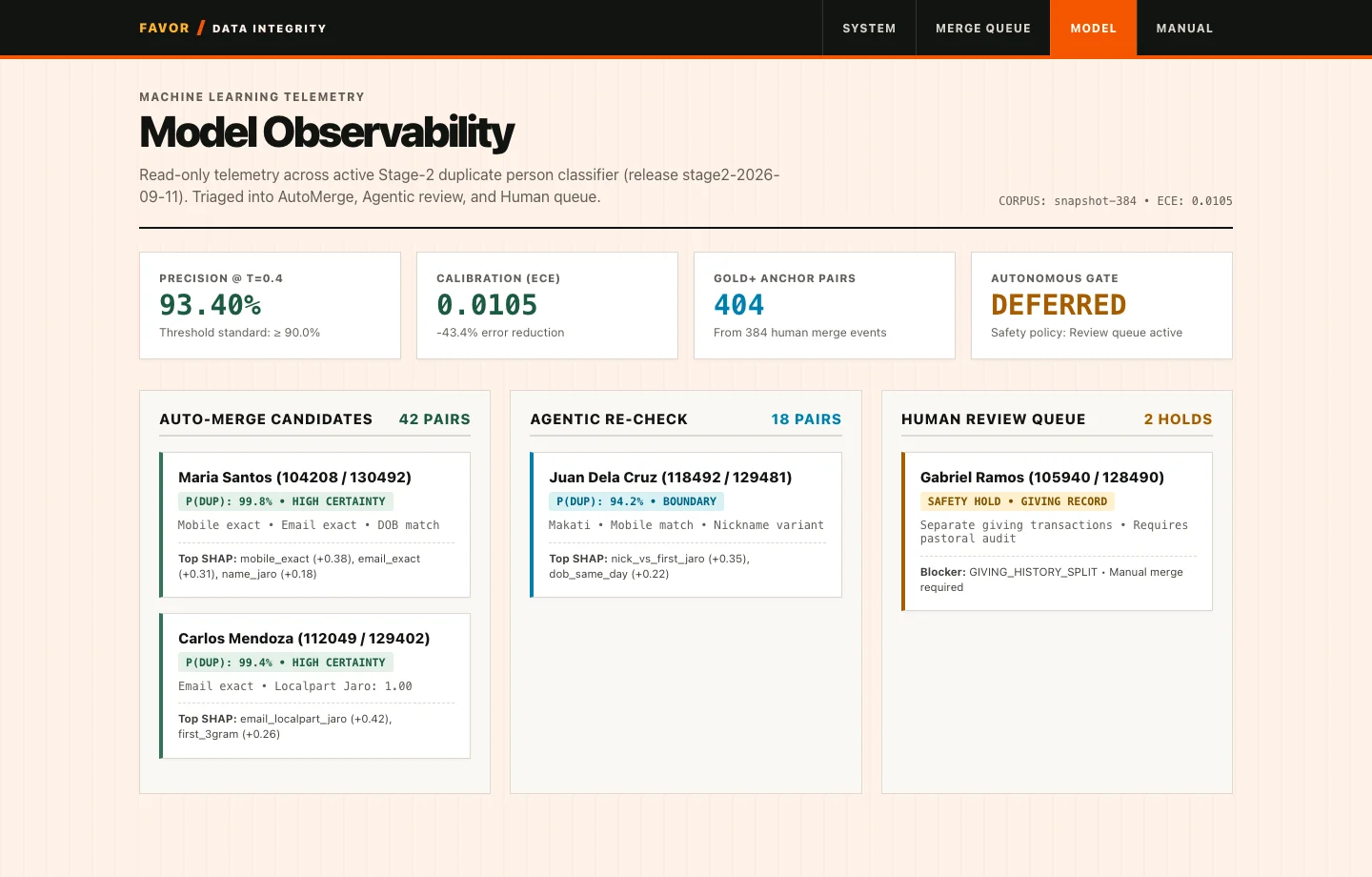Image resolution: width=1372 pixels, height=877 pixels.
Task: Click '-43.4% error reduction' text
Action: 500,333
